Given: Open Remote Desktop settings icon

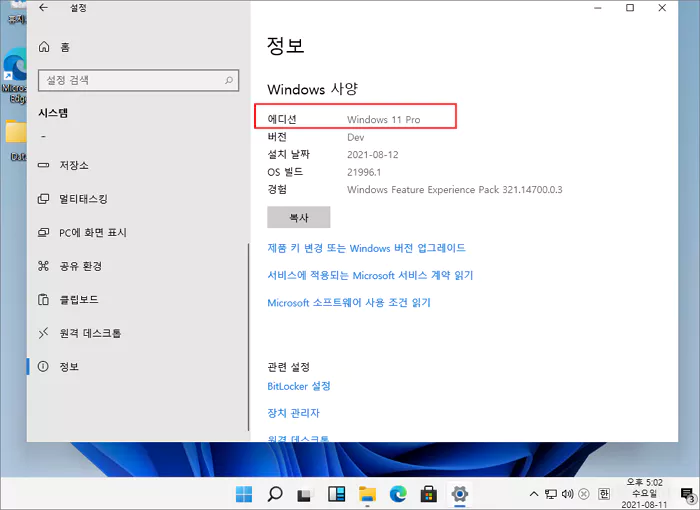Looking at the screenshot, I should pos(43,333).
